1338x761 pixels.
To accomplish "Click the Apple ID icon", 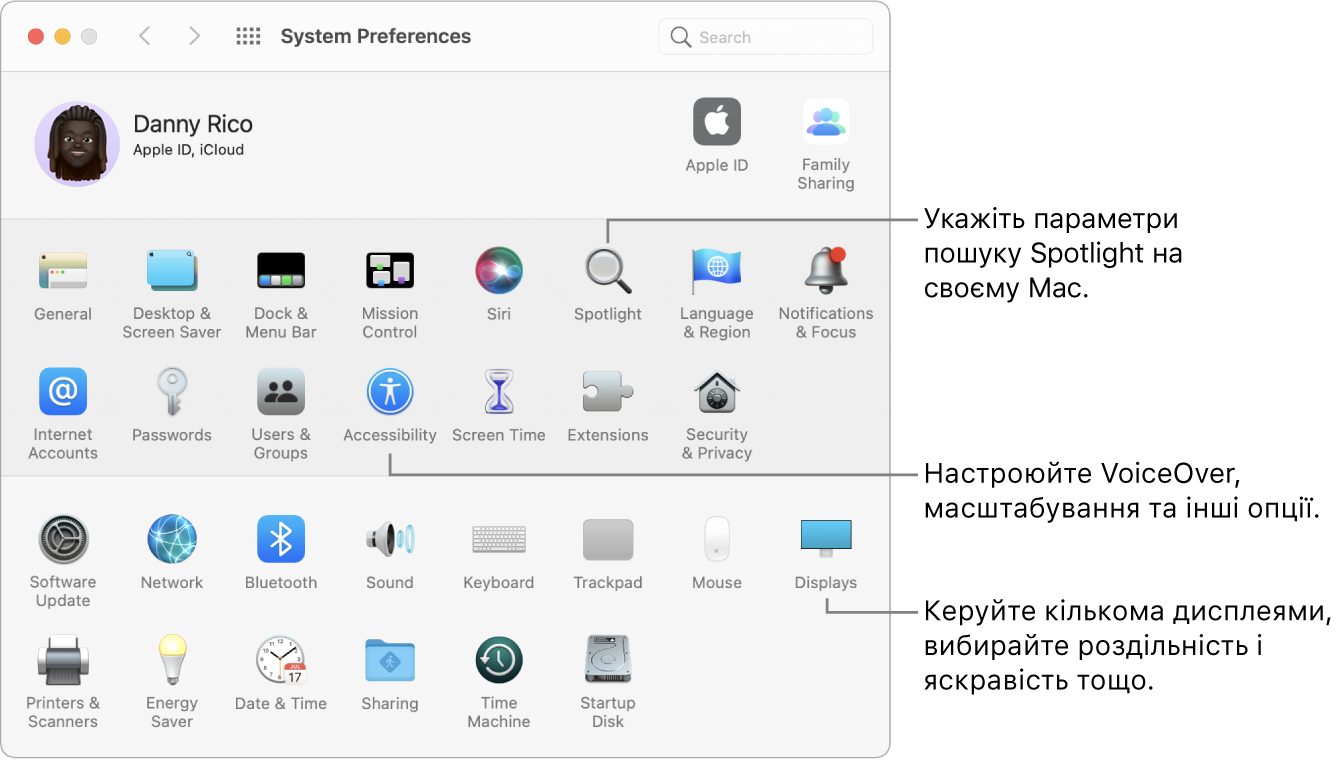I will pyautogui.click(x=716, y=123).
